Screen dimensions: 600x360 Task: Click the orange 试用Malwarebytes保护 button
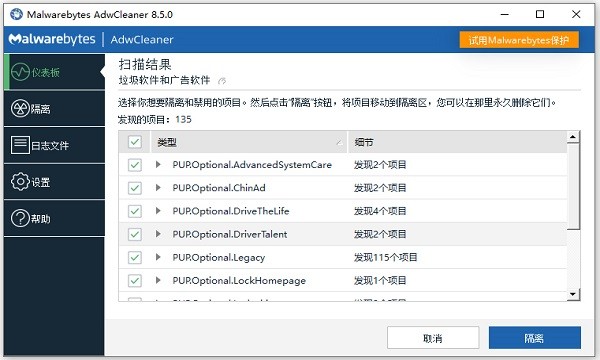519,40
